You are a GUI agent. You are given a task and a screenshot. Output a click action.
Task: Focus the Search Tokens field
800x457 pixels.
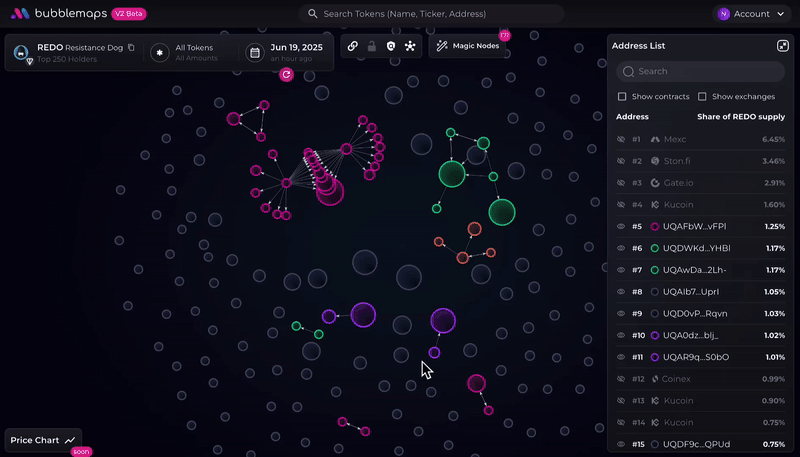coord(431,14)
